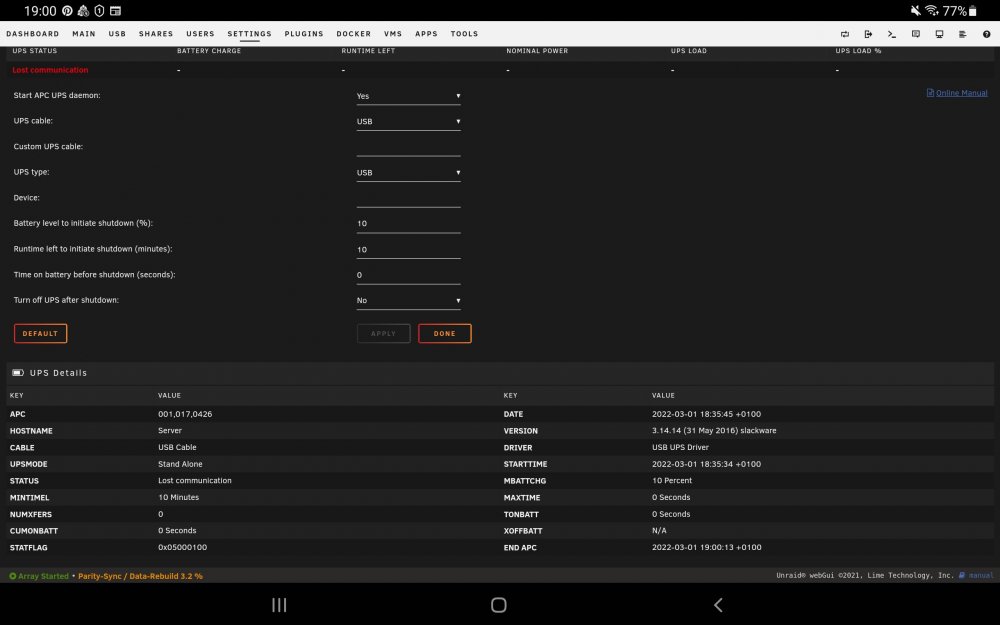1000x625 pixels.
Task: Open the Online Manual link
Action: (x=961, y=93)
